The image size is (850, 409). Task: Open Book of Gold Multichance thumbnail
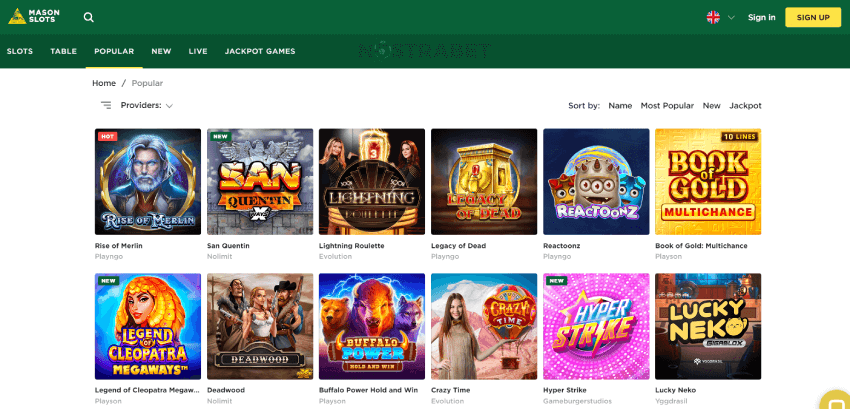[x=708, y=182]
